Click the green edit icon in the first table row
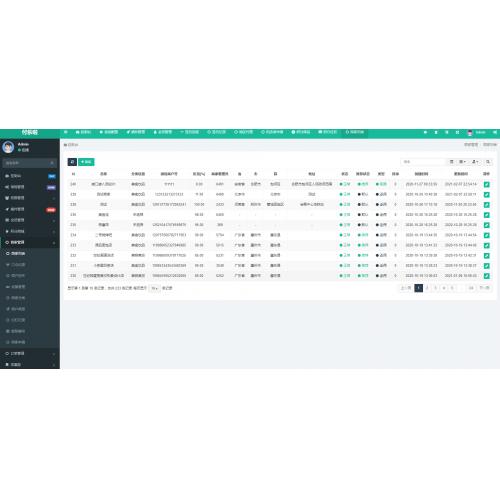500x500 pixels. (x=486, y=184)
